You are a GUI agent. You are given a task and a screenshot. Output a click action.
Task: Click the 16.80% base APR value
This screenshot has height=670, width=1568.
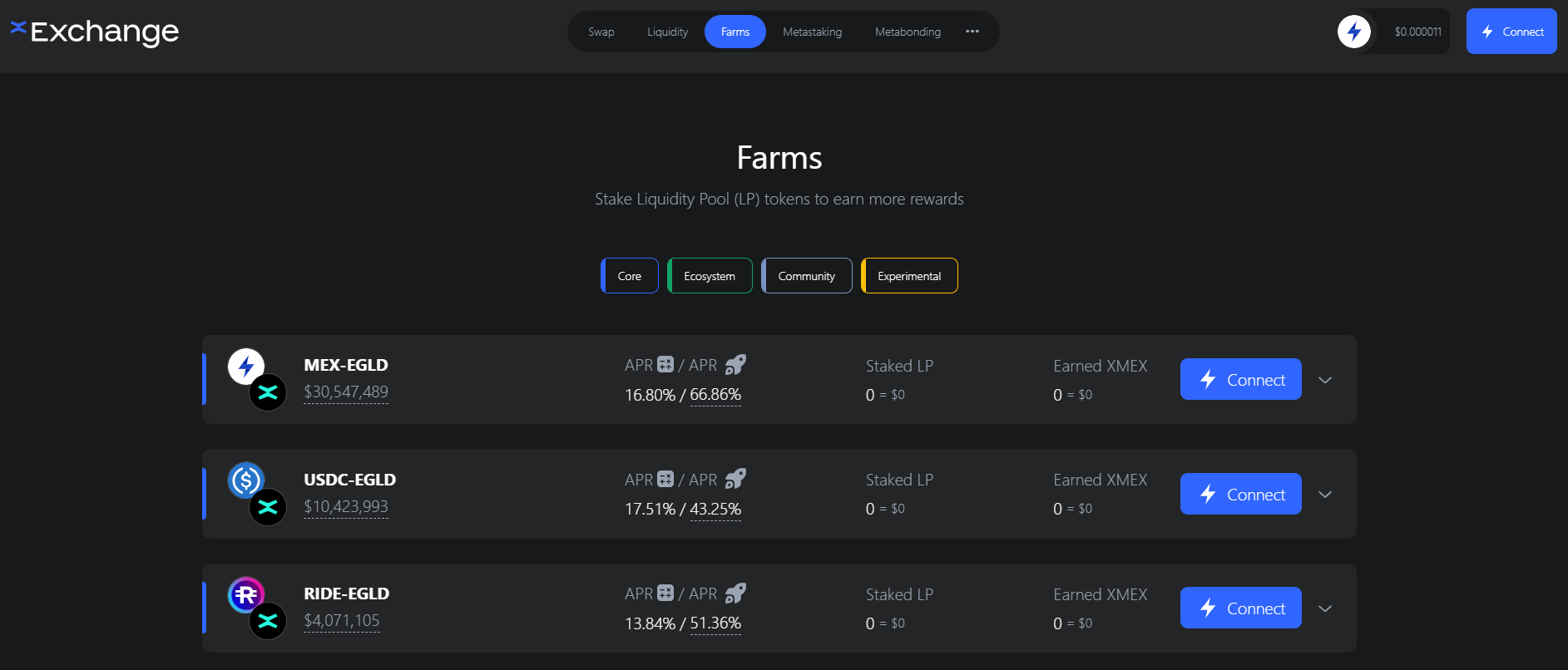pos(650,395)
